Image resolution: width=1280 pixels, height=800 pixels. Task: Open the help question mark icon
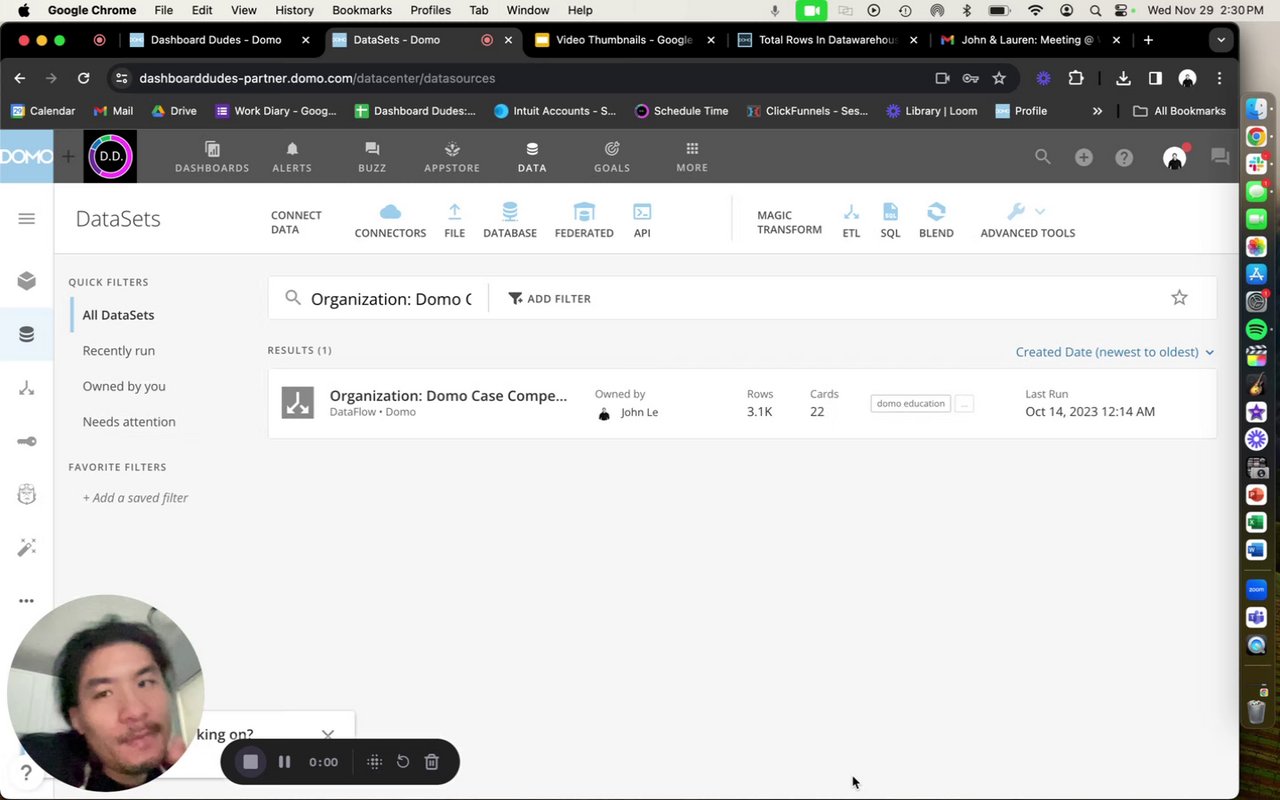[1124, 157]
